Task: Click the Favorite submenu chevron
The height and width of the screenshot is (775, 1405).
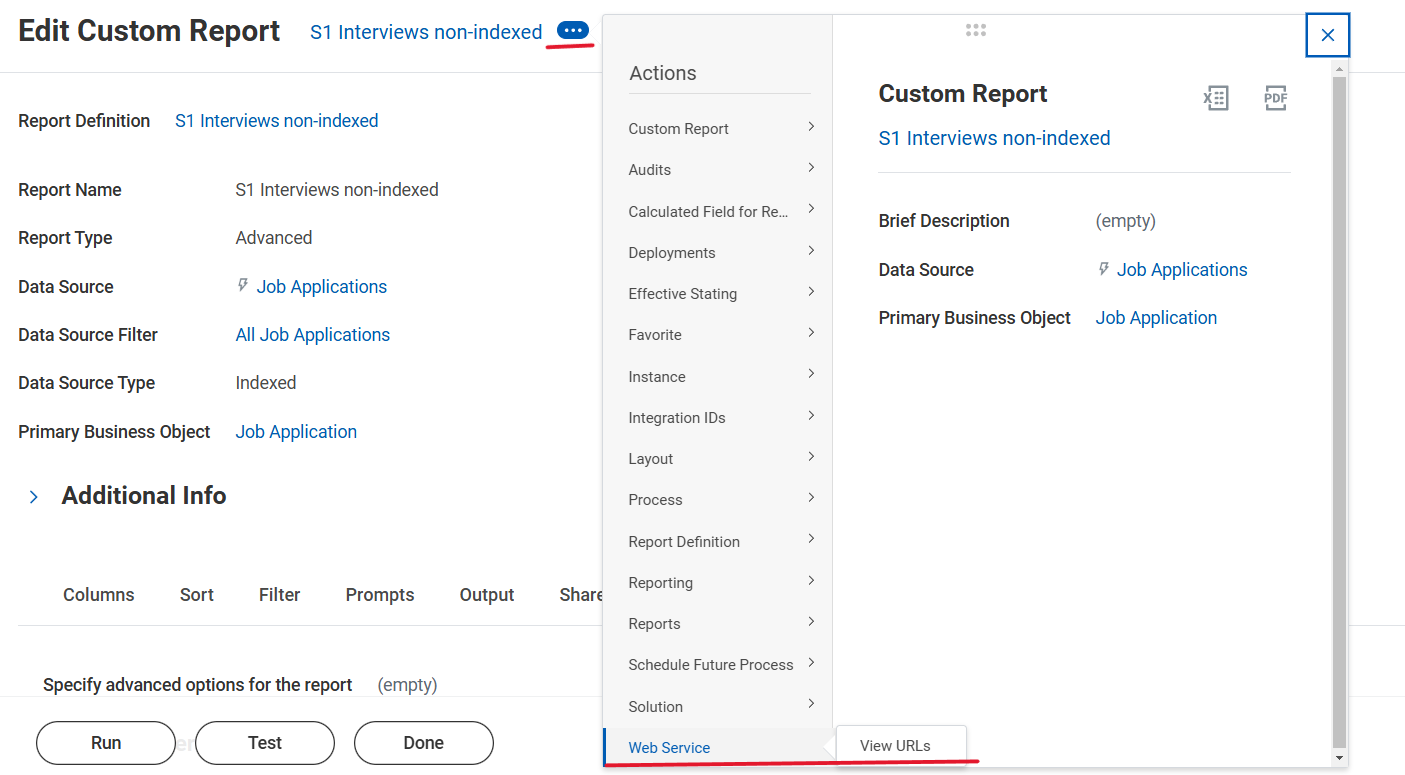Action: tap(811, 333)
